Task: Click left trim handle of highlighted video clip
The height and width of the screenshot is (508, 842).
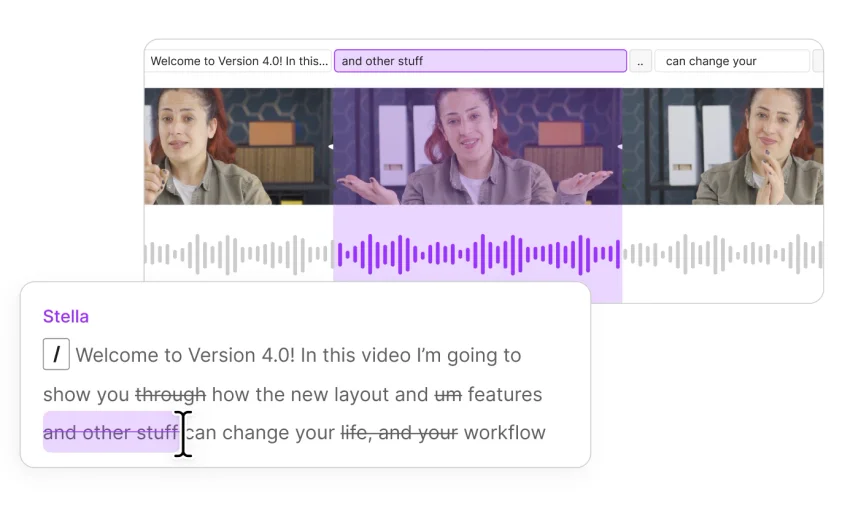Action: 331,146
